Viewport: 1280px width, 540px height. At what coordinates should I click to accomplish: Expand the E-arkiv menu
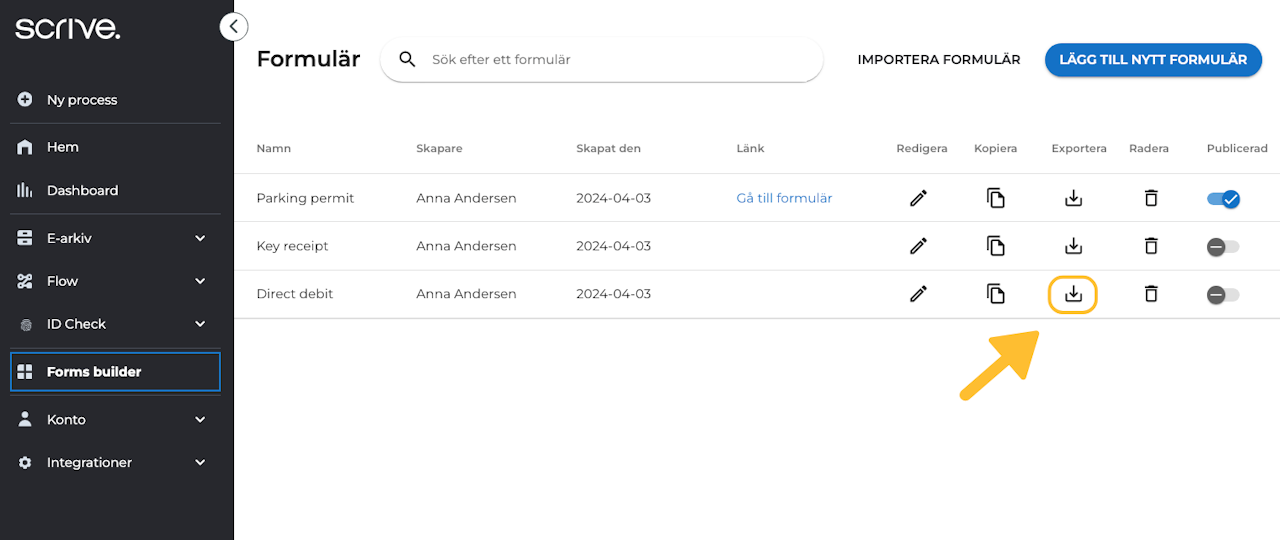(200, 238)
